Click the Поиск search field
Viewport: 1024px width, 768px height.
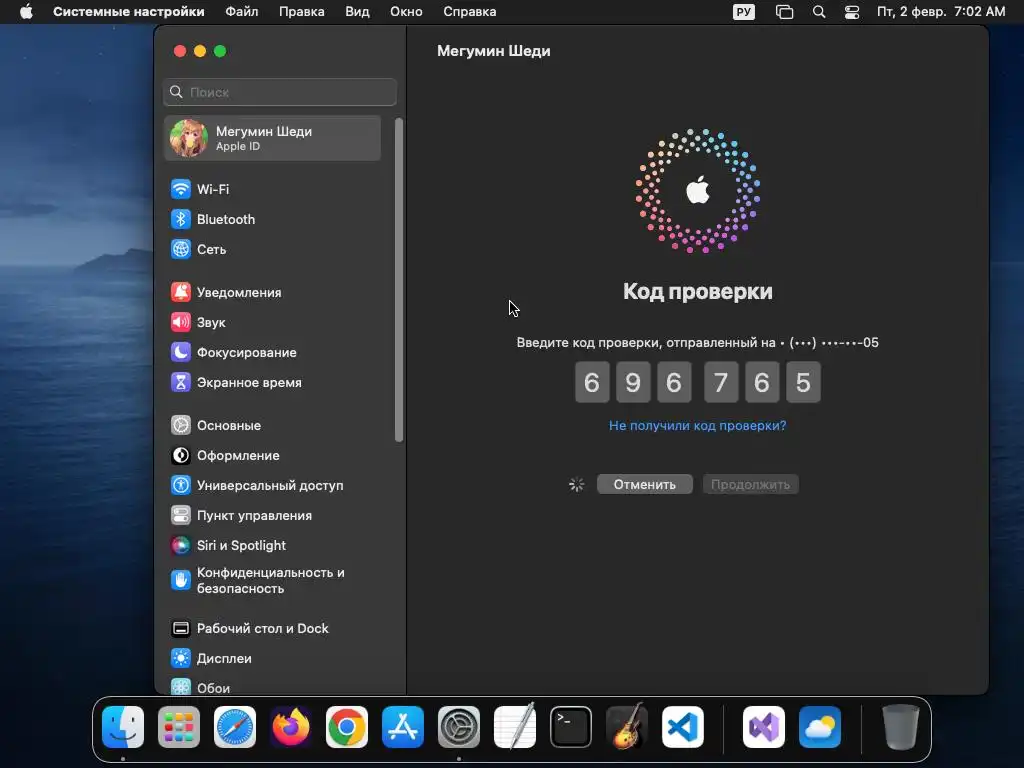click(280, 92)
